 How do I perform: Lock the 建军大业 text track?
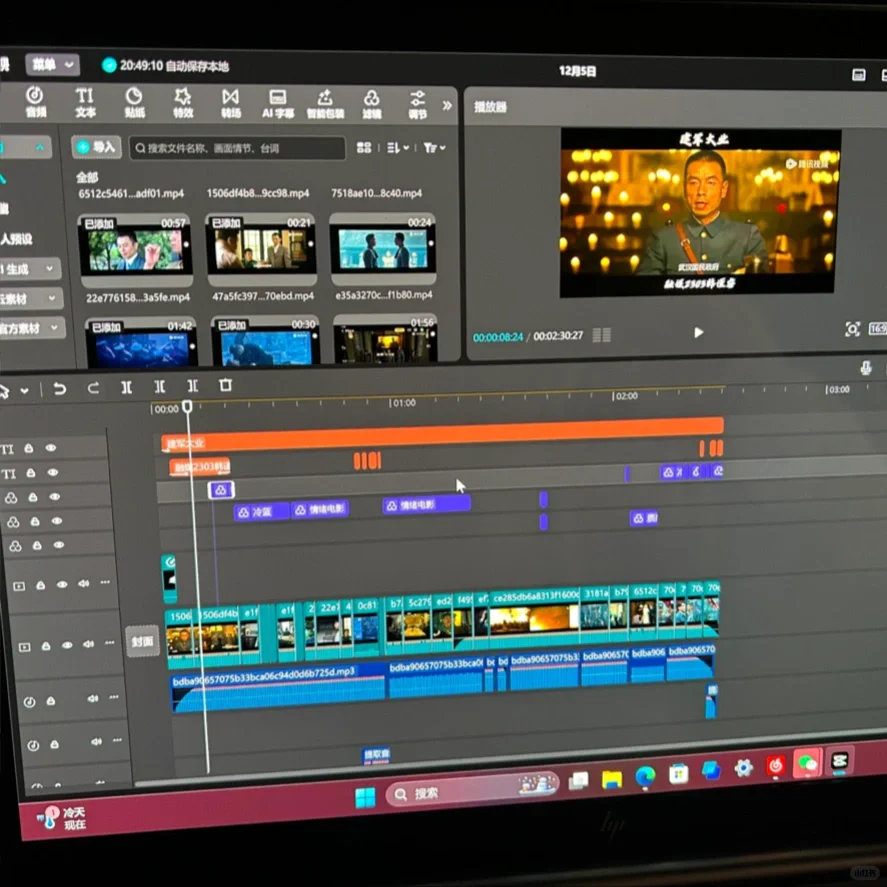click(28, 449)
